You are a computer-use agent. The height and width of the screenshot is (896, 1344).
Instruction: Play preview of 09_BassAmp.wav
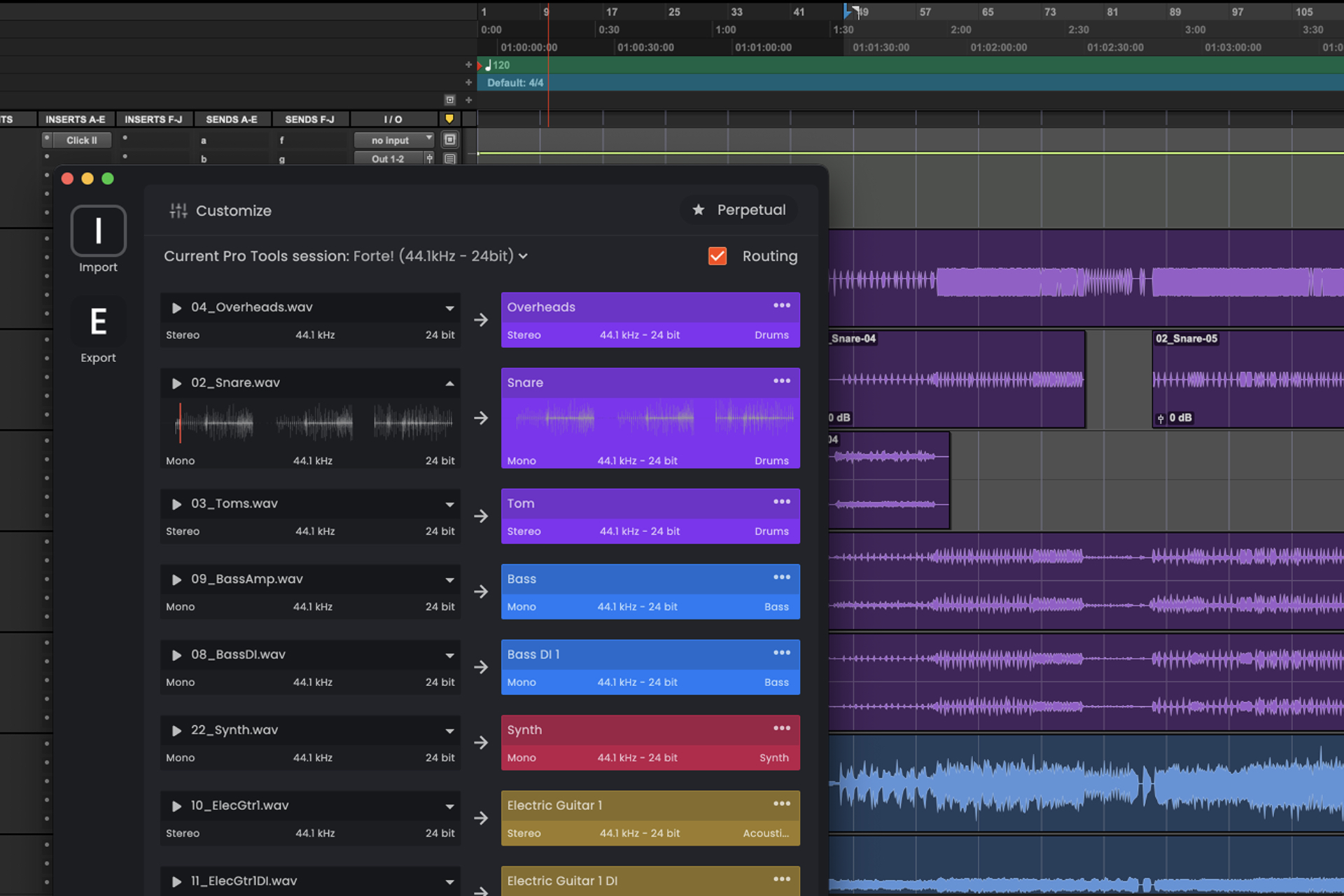point(176,580)
